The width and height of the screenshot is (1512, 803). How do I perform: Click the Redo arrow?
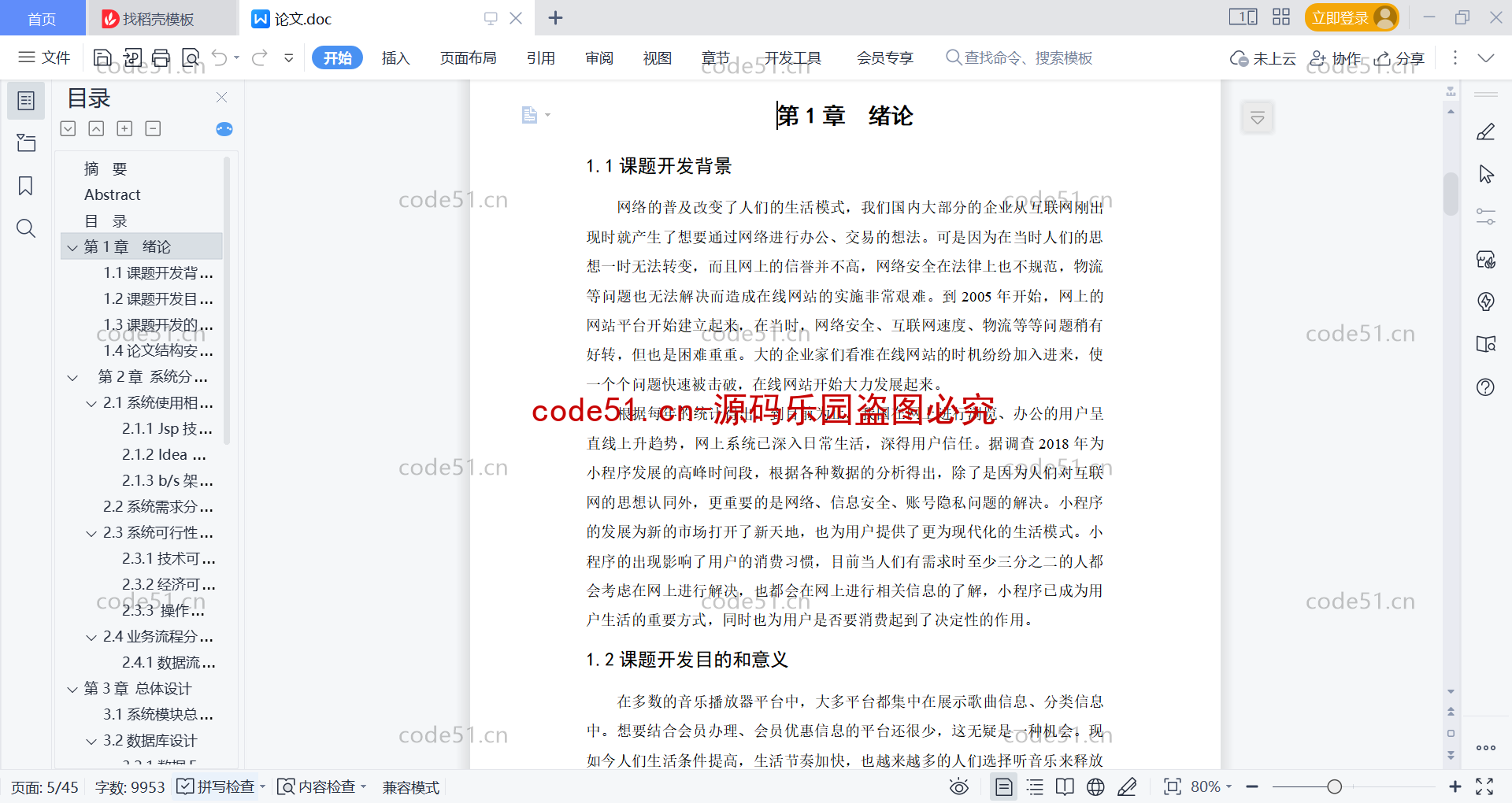260,57
